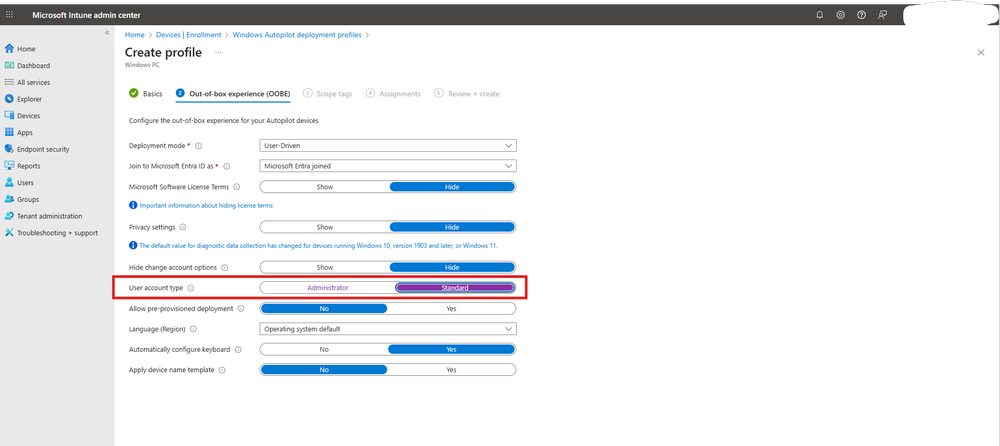Click info icon beside User account type

click(191, 288)
